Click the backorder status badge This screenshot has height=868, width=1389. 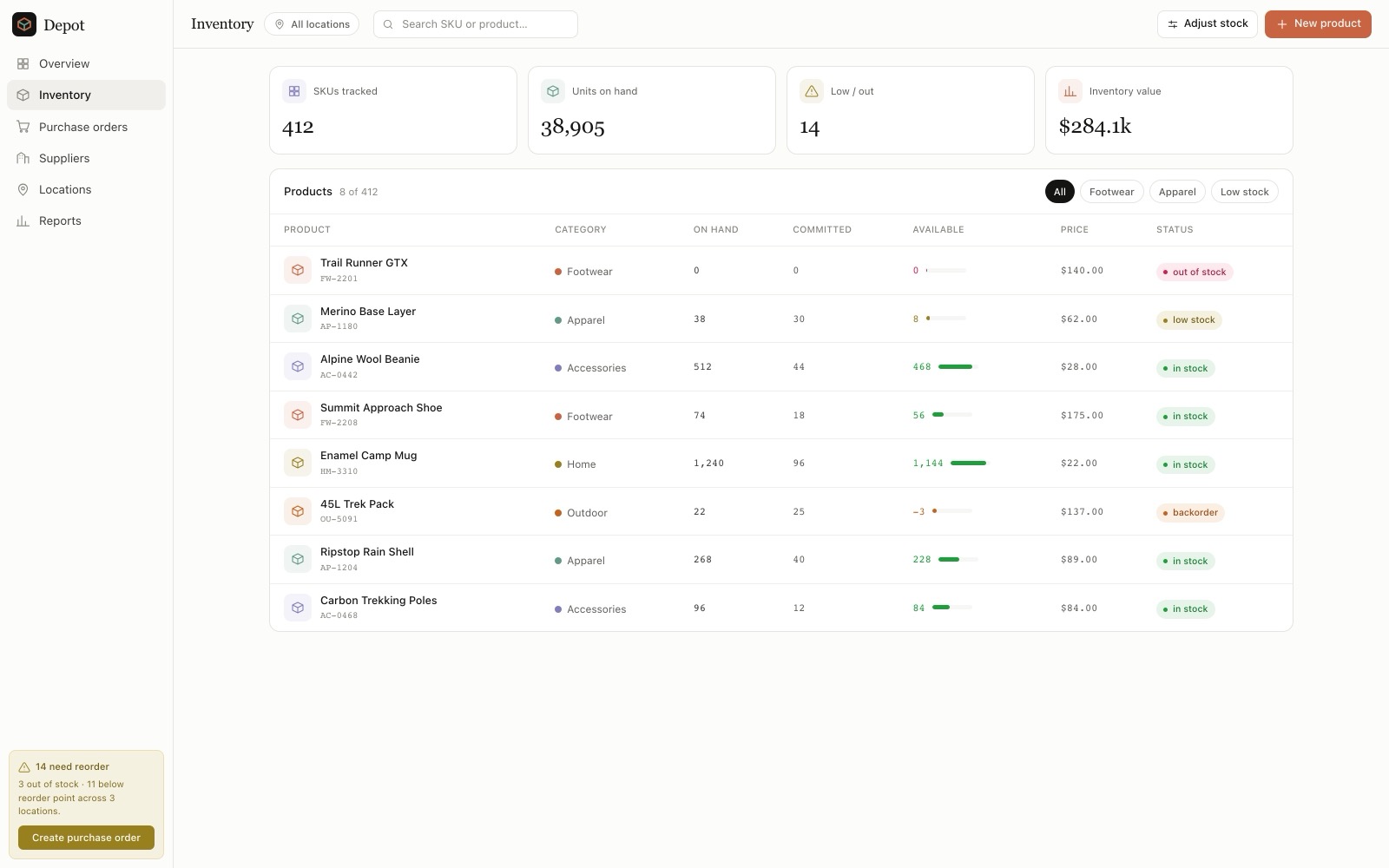coord(1190,512)
